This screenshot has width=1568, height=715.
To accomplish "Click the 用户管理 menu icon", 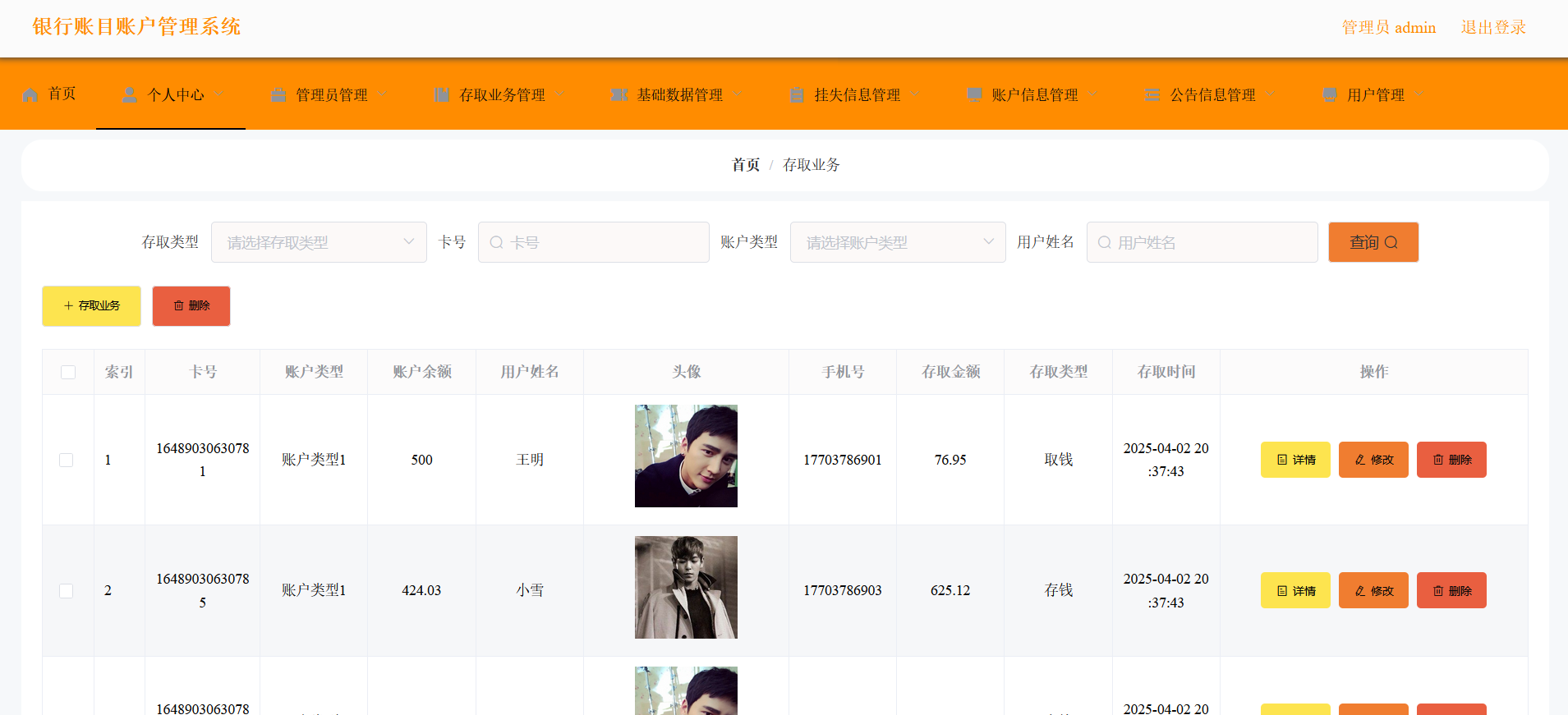I will point(1330,95).
